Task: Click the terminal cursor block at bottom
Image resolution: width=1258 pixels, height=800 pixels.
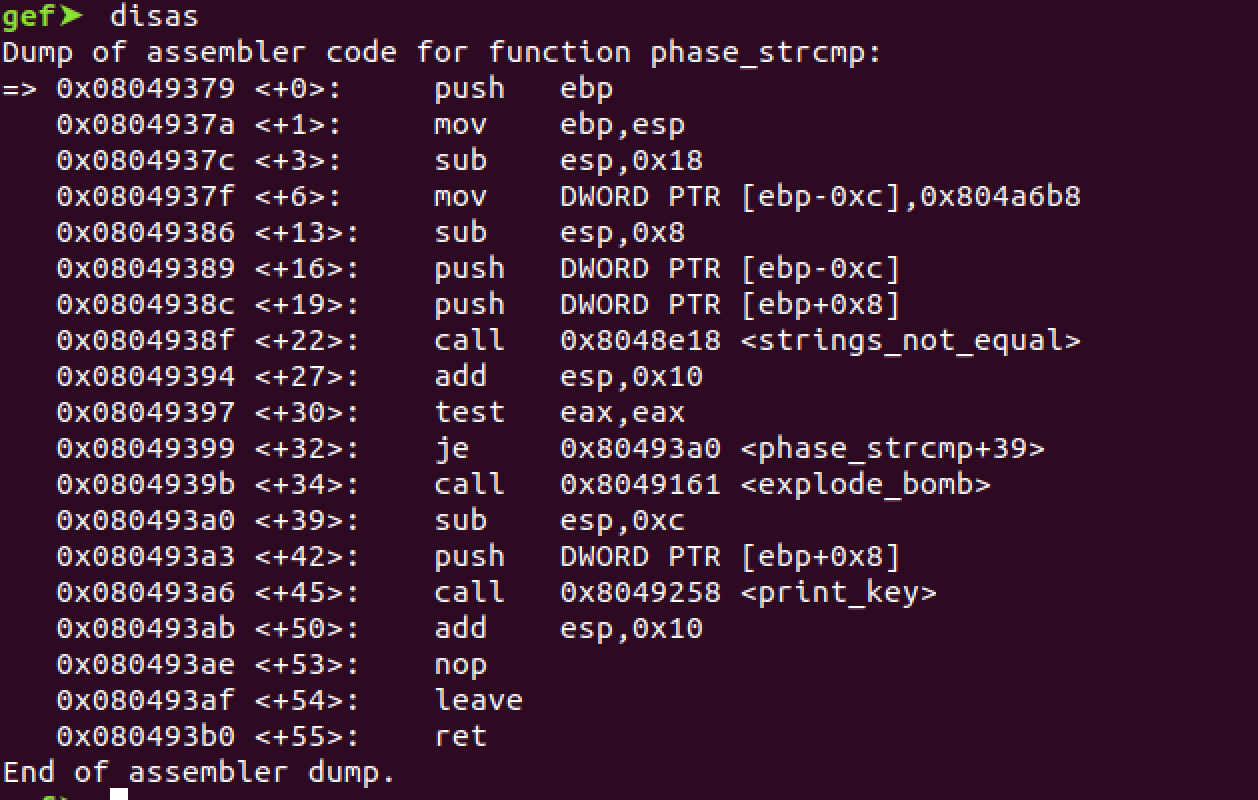Action: pyautogui.click(x=119, y=794)
